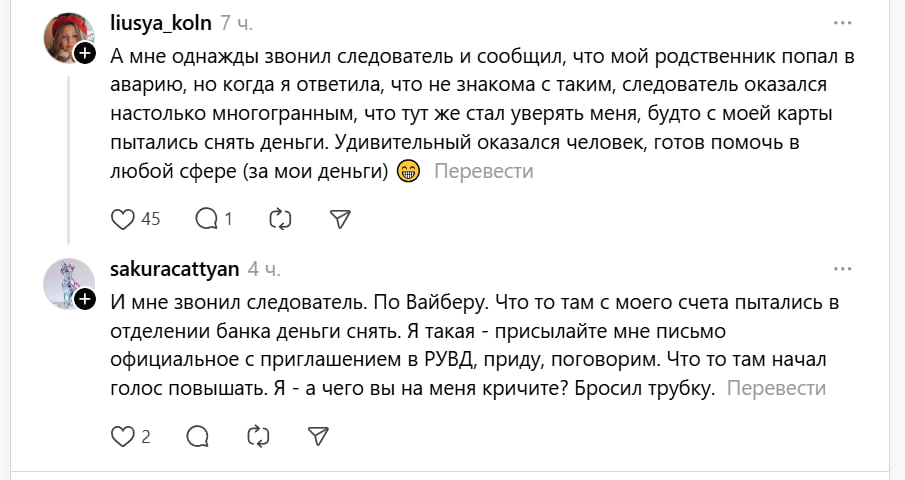The image size is (905, 480).
Task: Click "Перевести" under liusya_koln's comment
Action: (484, 171)
